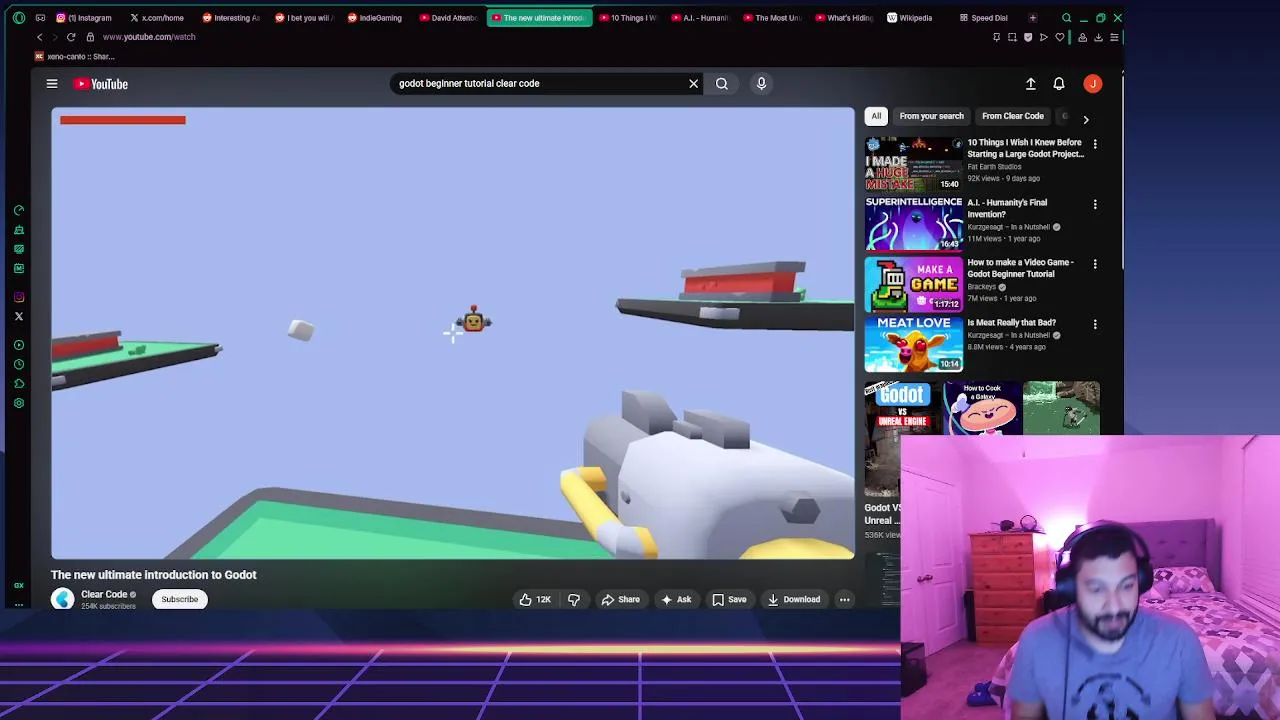Open Instagram in the Opera sidebar
The height and width of the screenshot is (720, 1280).
(19, 297)
